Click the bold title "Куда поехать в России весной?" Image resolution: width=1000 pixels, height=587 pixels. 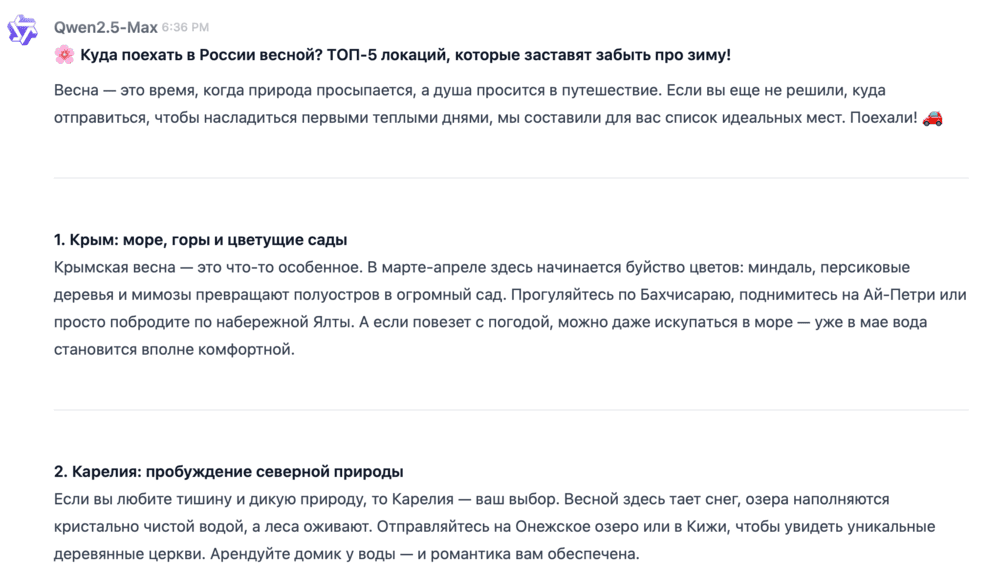pyautogui.click(x=201, y=55)
